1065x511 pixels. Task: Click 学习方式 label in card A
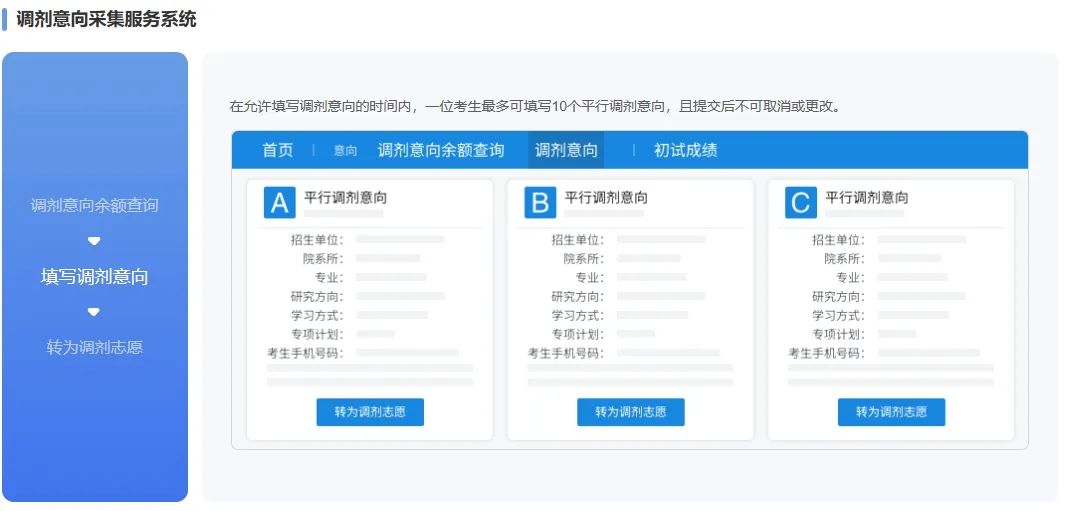[318, 316]
